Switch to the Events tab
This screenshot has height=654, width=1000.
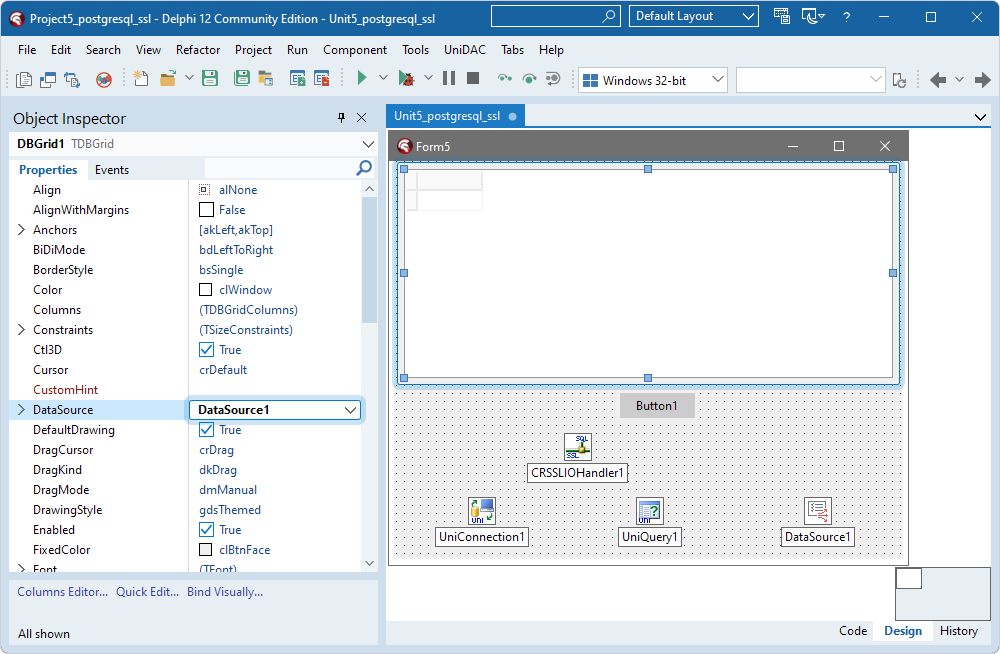click(112, 170)
